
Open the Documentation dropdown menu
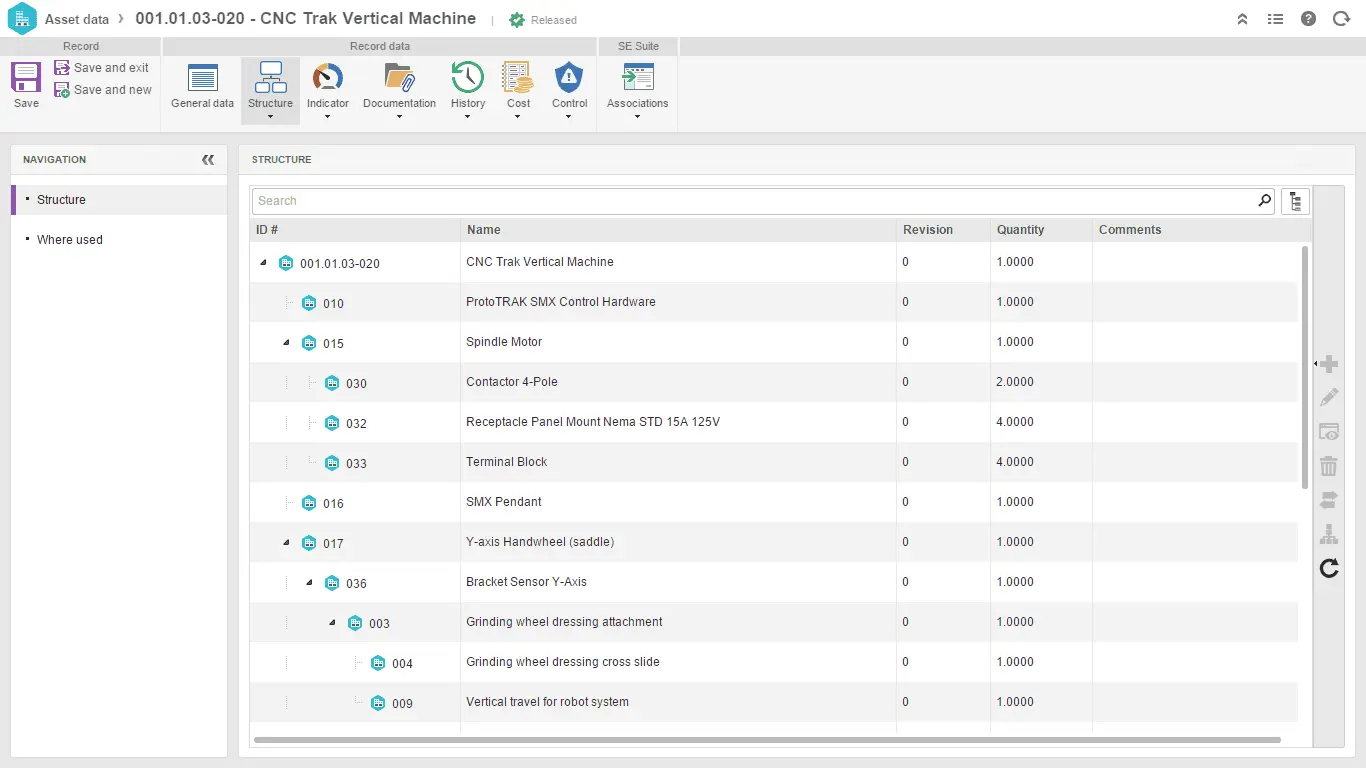pos(399,116)
